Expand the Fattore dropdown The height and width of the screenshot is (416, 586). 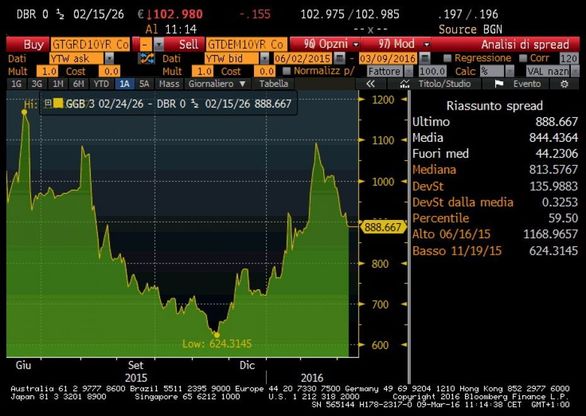[409, 71]
